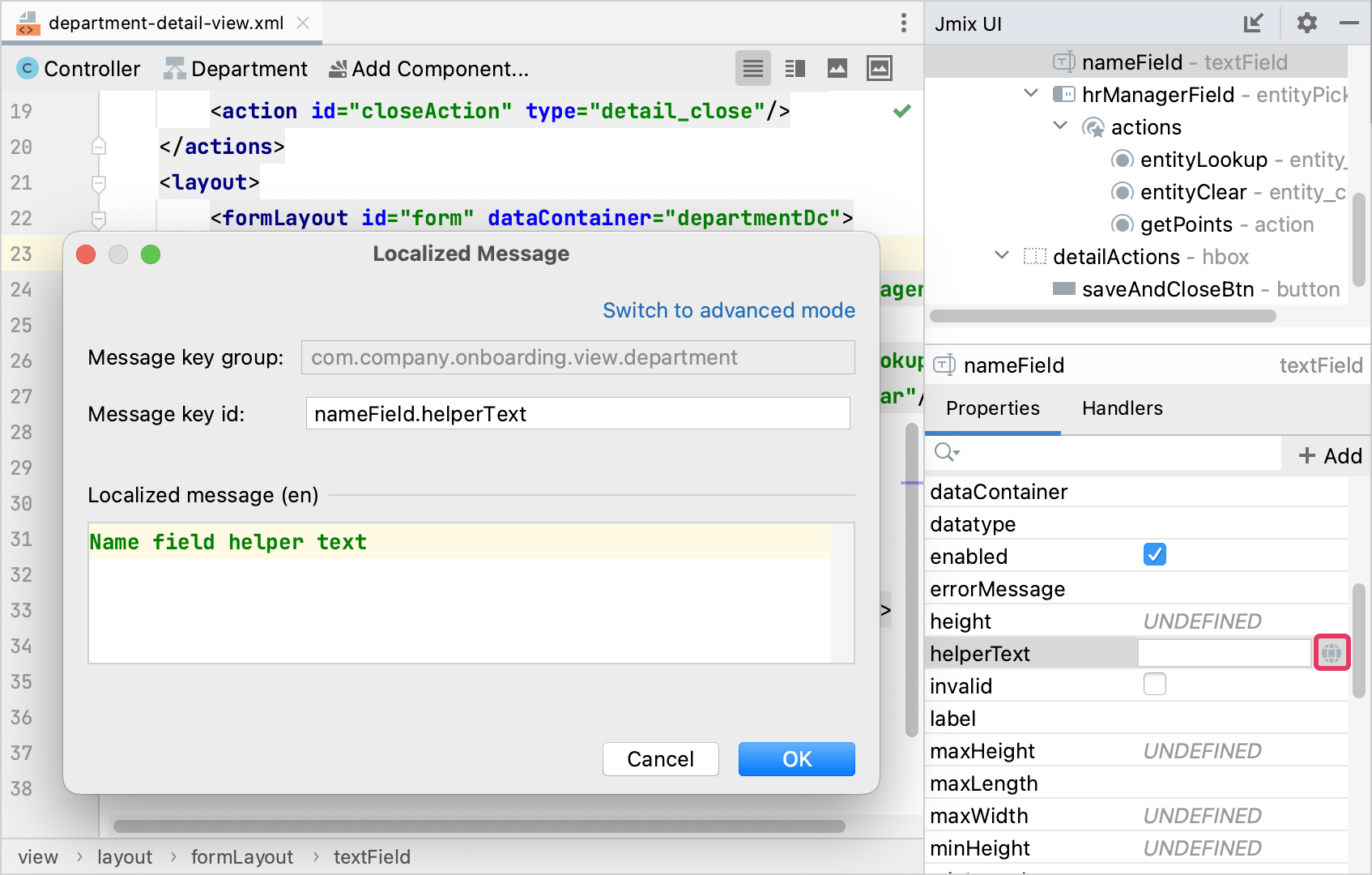Click textField breadcrumb item
This screenshot has width=1372, height=875.
pos(372,857)
